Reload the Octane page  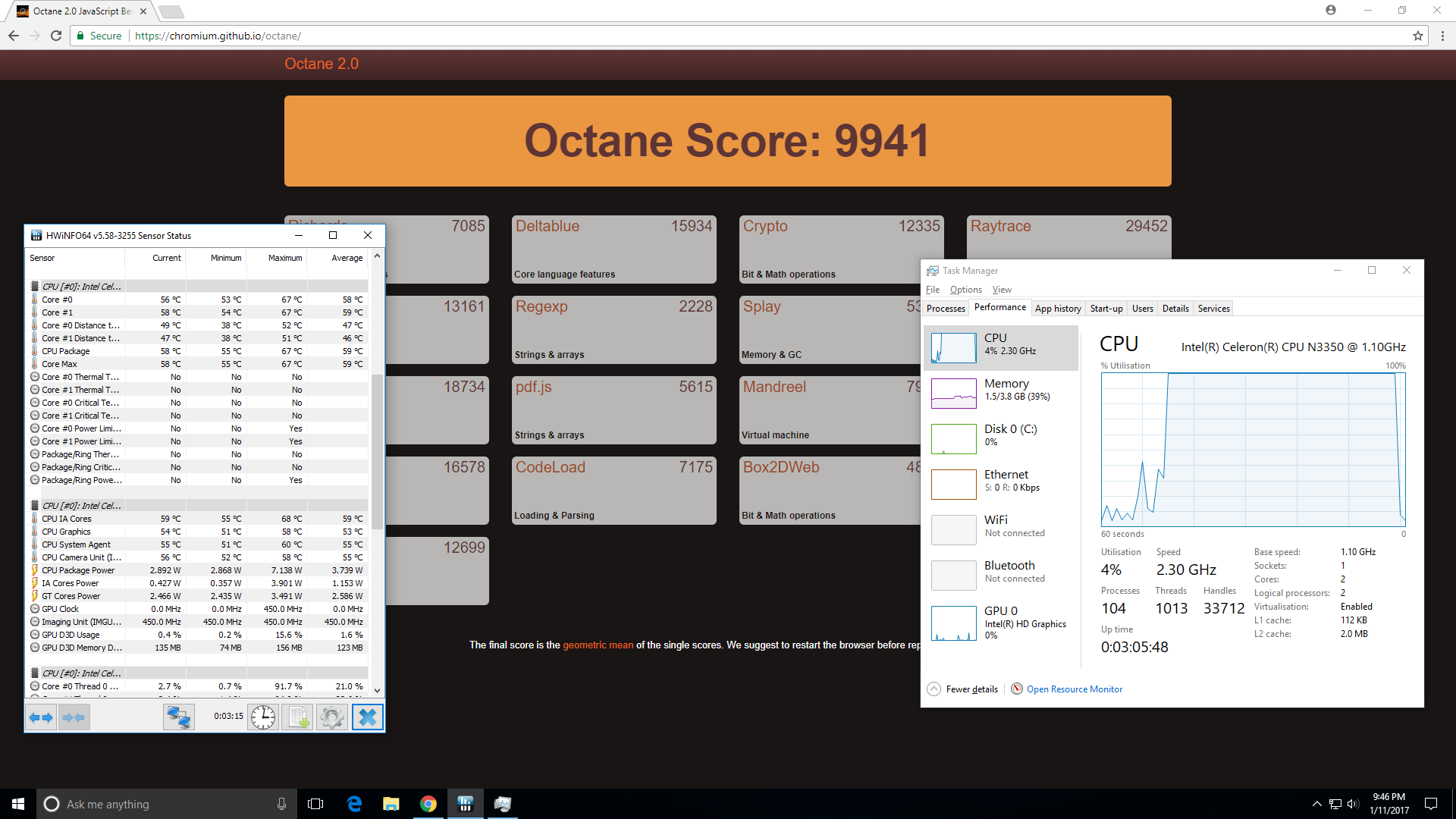[x=56, y=36]
